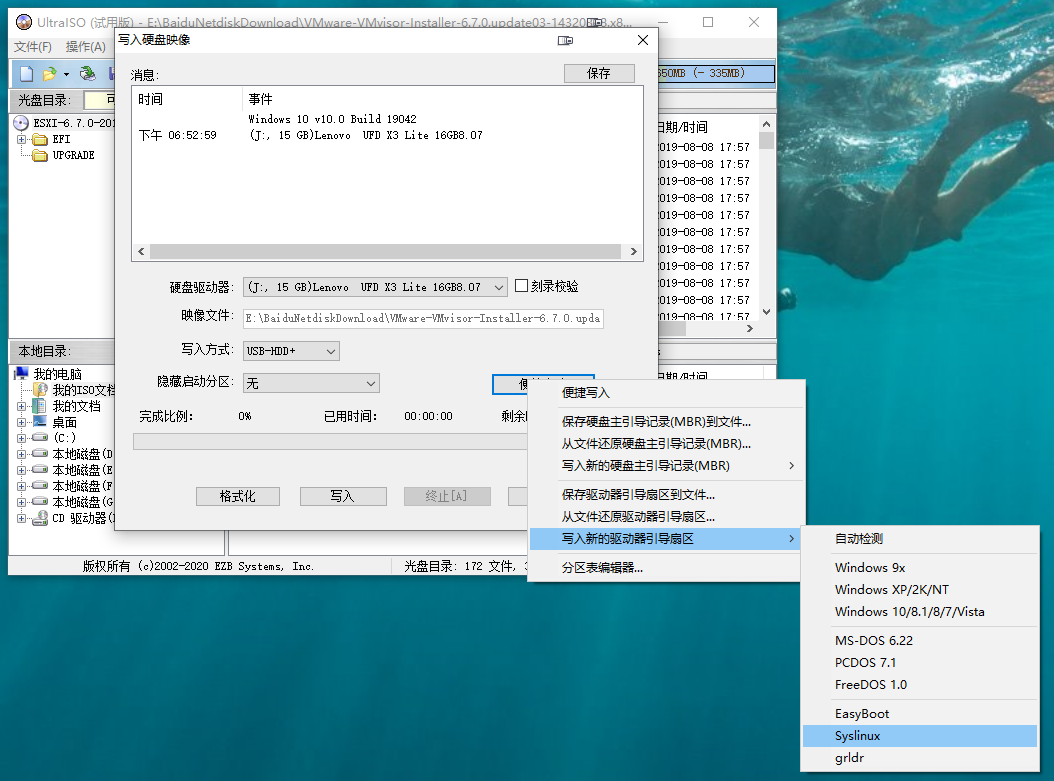Click the 桌面 desktop icon
The image size is (1054, 781).
(40, 422)
